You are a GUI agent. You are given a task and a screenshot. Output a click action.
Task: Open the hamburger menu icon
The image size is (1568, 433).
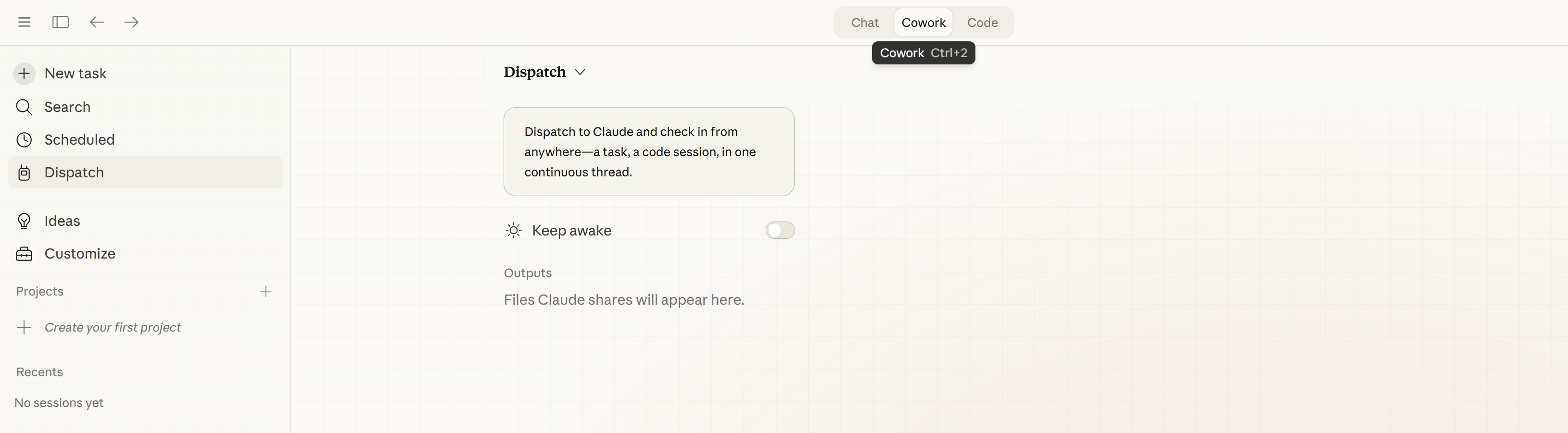(x=25, y=23)
